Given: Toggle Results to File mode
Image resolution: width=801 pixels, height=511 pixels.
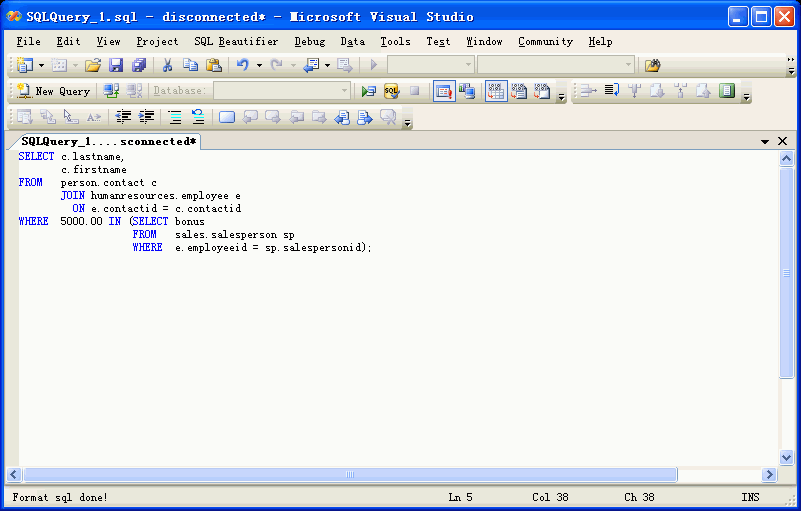Looking at the screenshot, I should pos(542,91).
